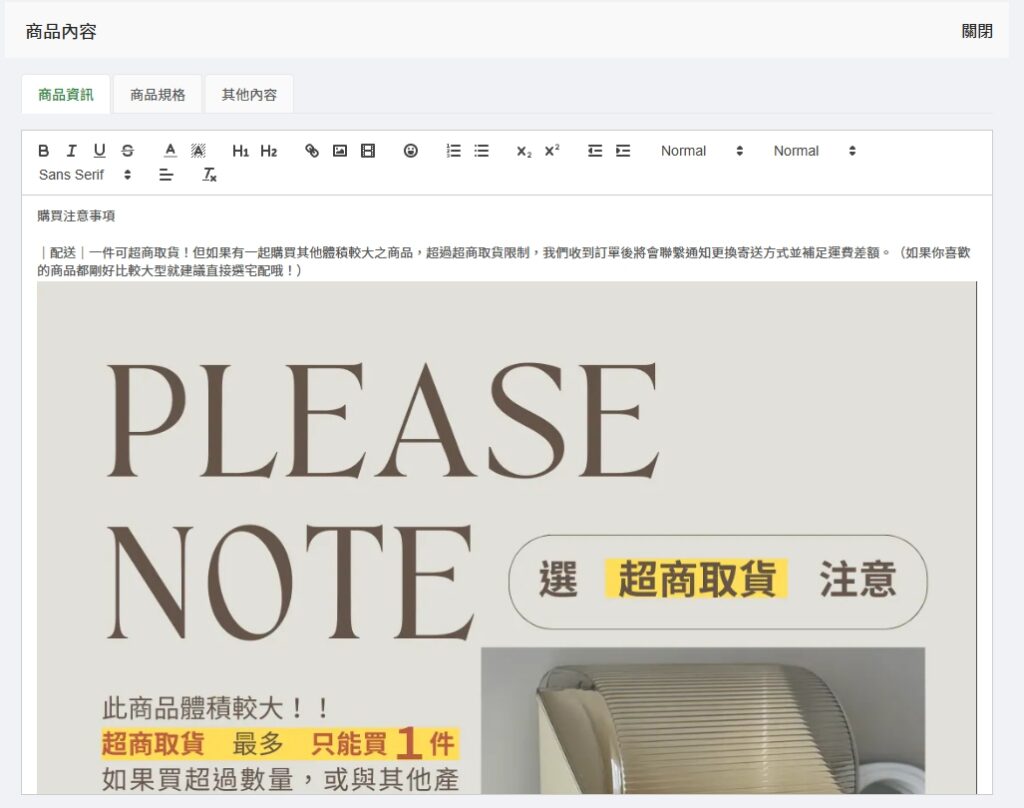Viewport: 1024px width, 808px height.
Task: Apply strikethrough to text
Action: (x=127, y=151)
